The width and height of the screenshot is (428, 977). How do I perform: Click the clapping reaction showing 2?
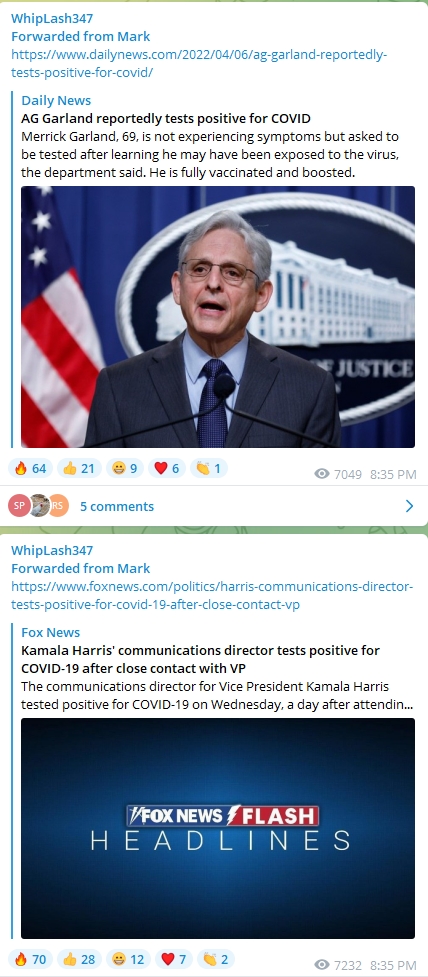tap(216, 959)
